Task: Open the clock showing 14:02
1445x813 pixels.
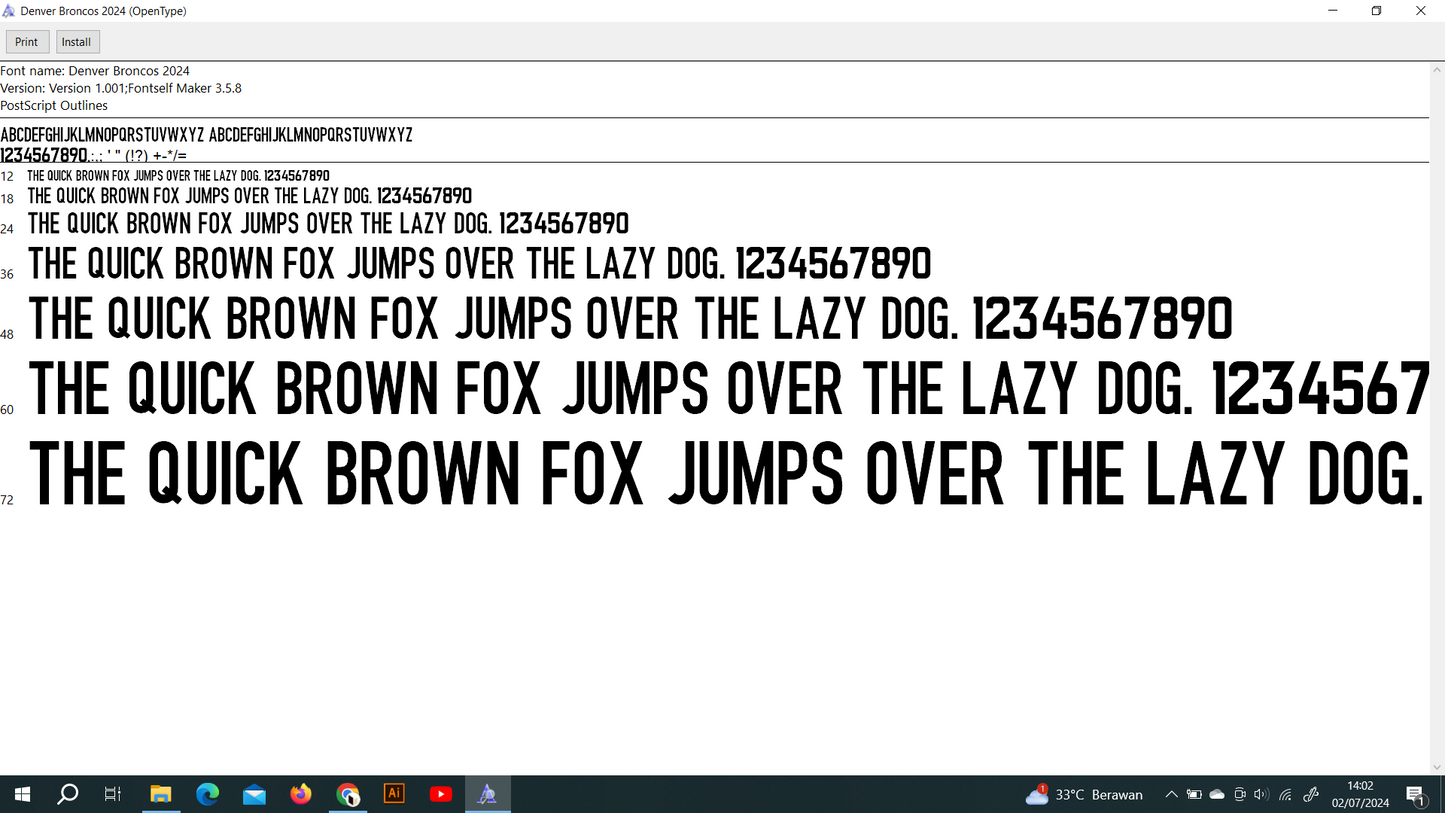Action: [x=1360, y=795]
